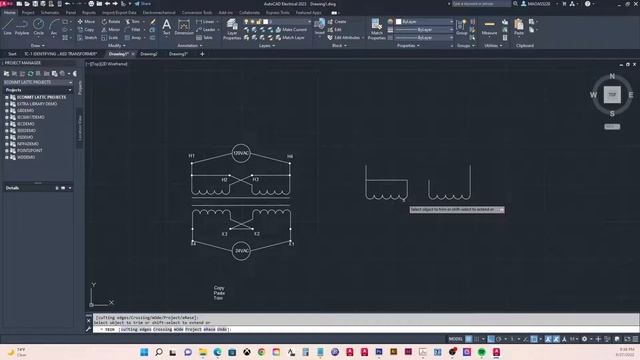The width and height of the screenshot is (640, 360).
Task: Open the Electromechanical ribbon tab
Action: [x=159, y=13]
